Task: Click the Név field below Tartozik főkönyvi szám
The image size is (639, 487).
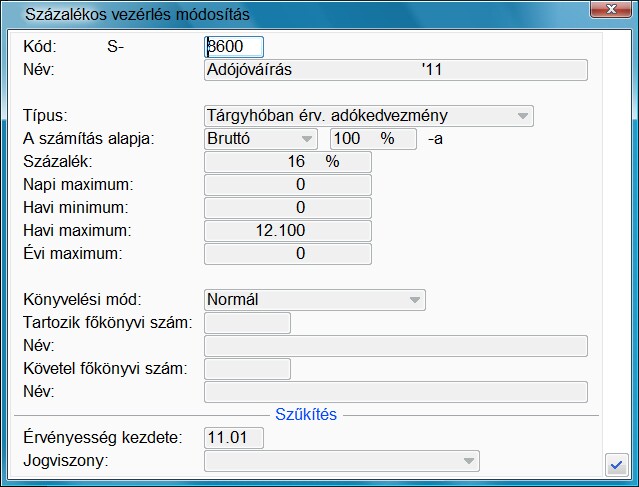Action: click(396, 346)
